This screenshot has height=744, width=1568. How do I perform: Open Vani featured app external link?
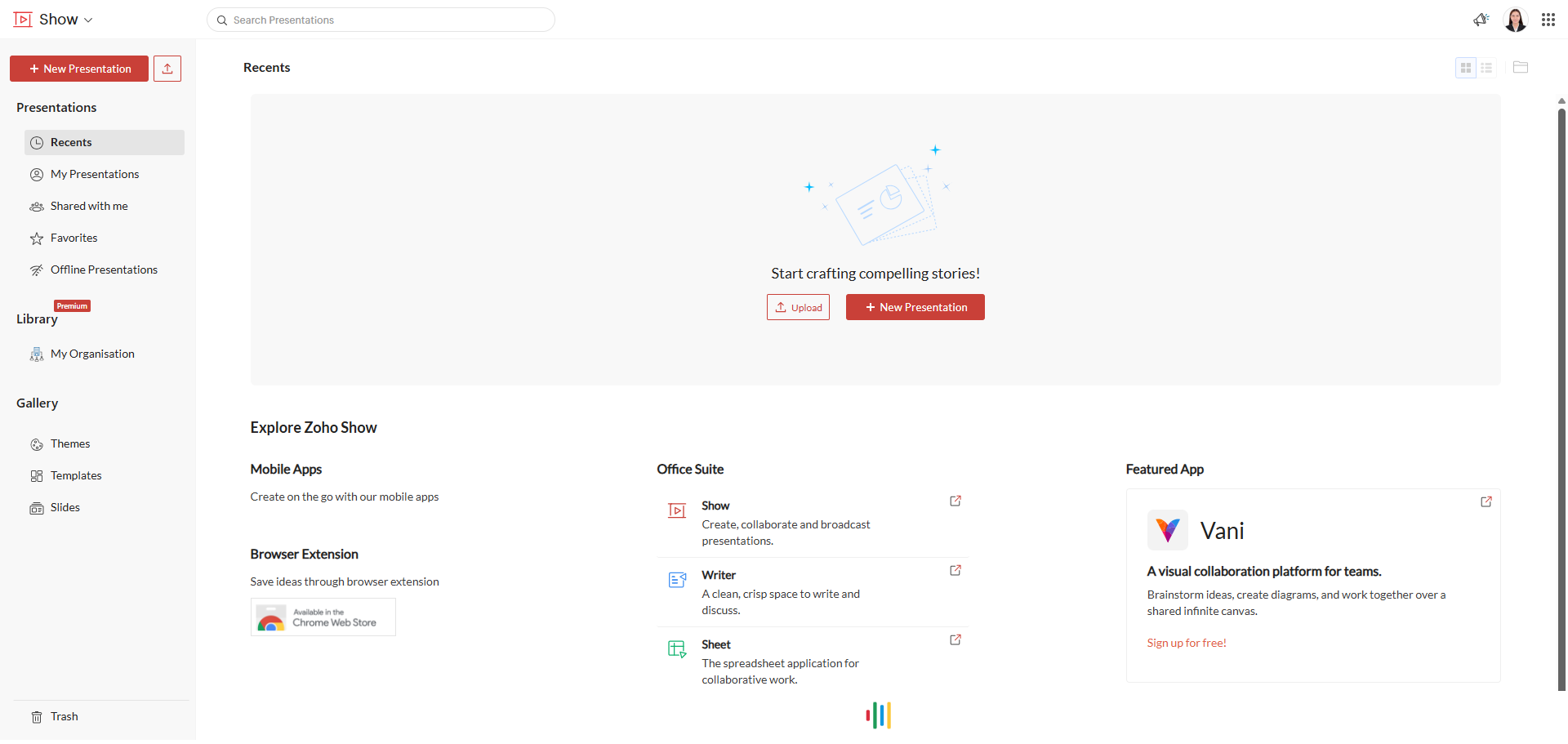[1486, 502]
